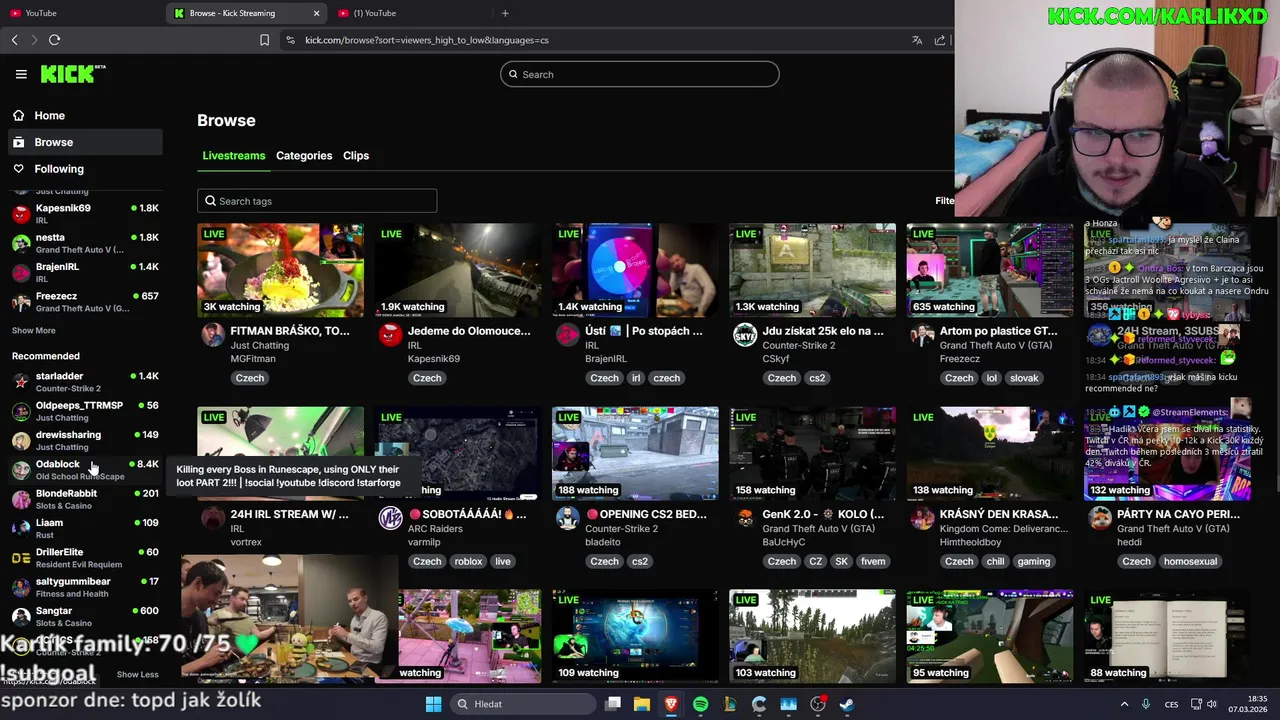The image size is (1280, 720).
Task: Click the Counter-Strike 2 category under CSkyf
Action: (799, 345)
